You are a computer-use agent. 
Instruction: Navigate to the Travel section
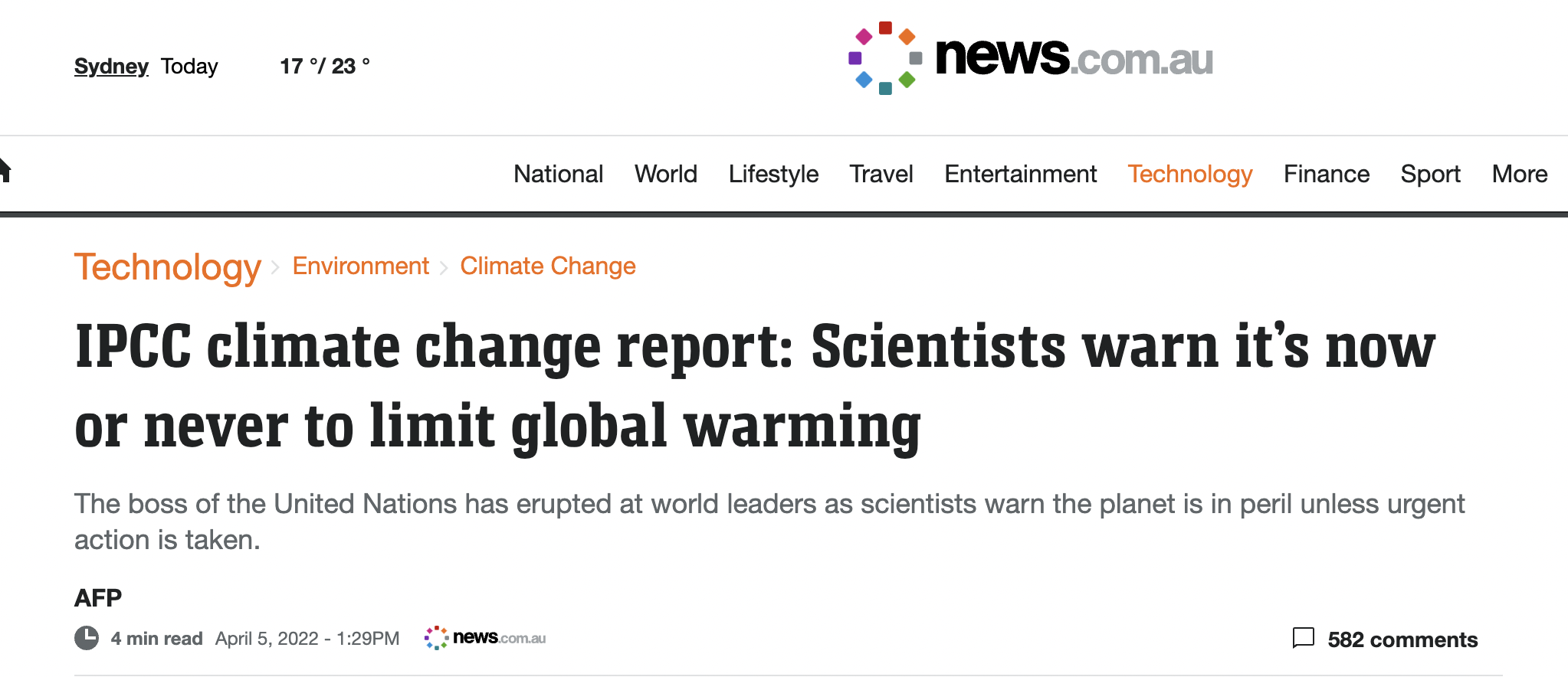881,174
